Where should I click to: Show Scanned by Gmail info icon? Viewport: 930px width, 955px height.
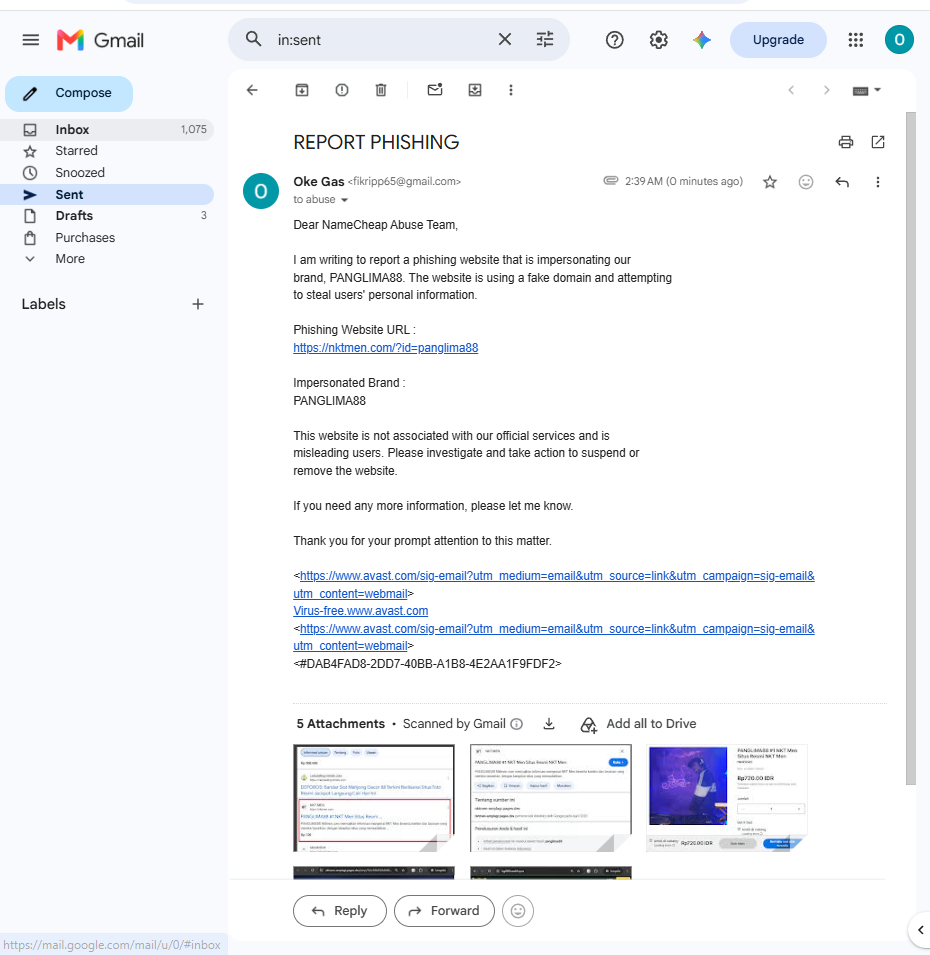coord(516,724)
